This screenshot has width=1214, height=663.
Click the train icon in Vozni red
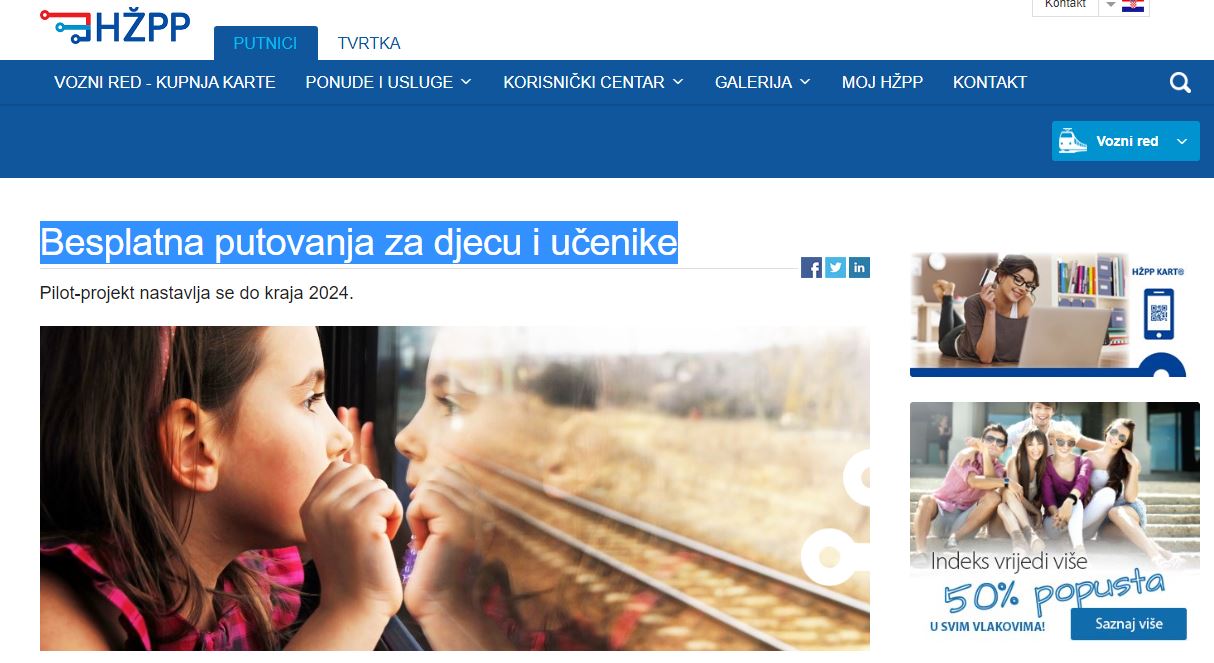1073,141
